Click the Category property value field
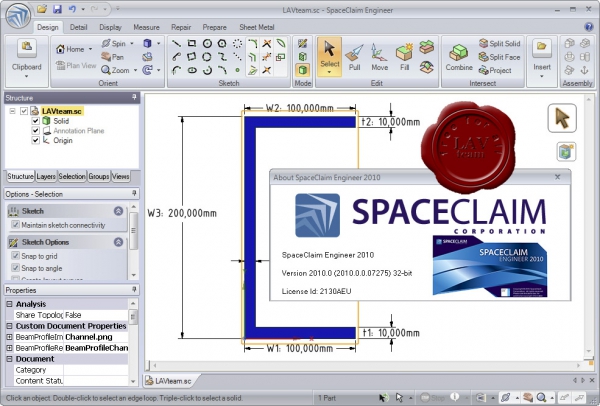 (96, 370)
